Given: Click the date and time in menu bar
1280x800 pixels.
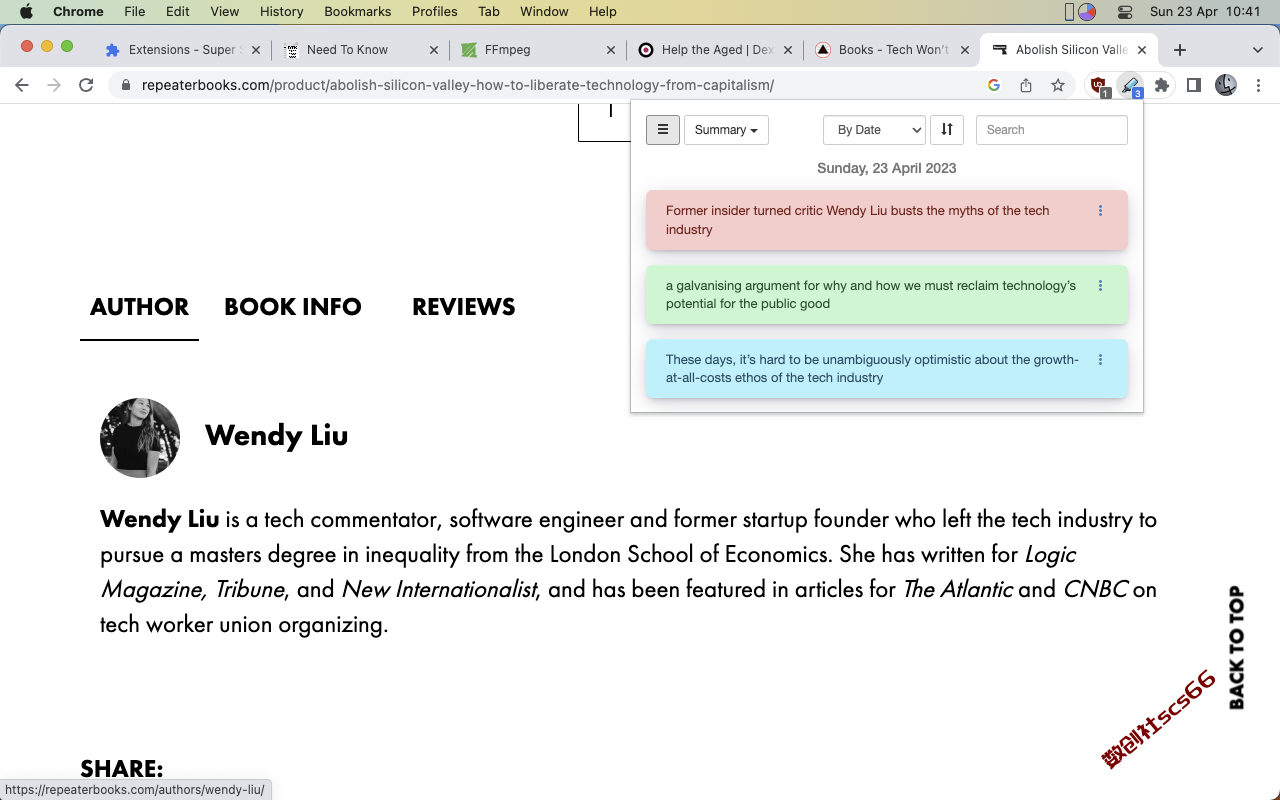Looking at the screenshot, I should pyautogui.click(x=1205, y=12).
